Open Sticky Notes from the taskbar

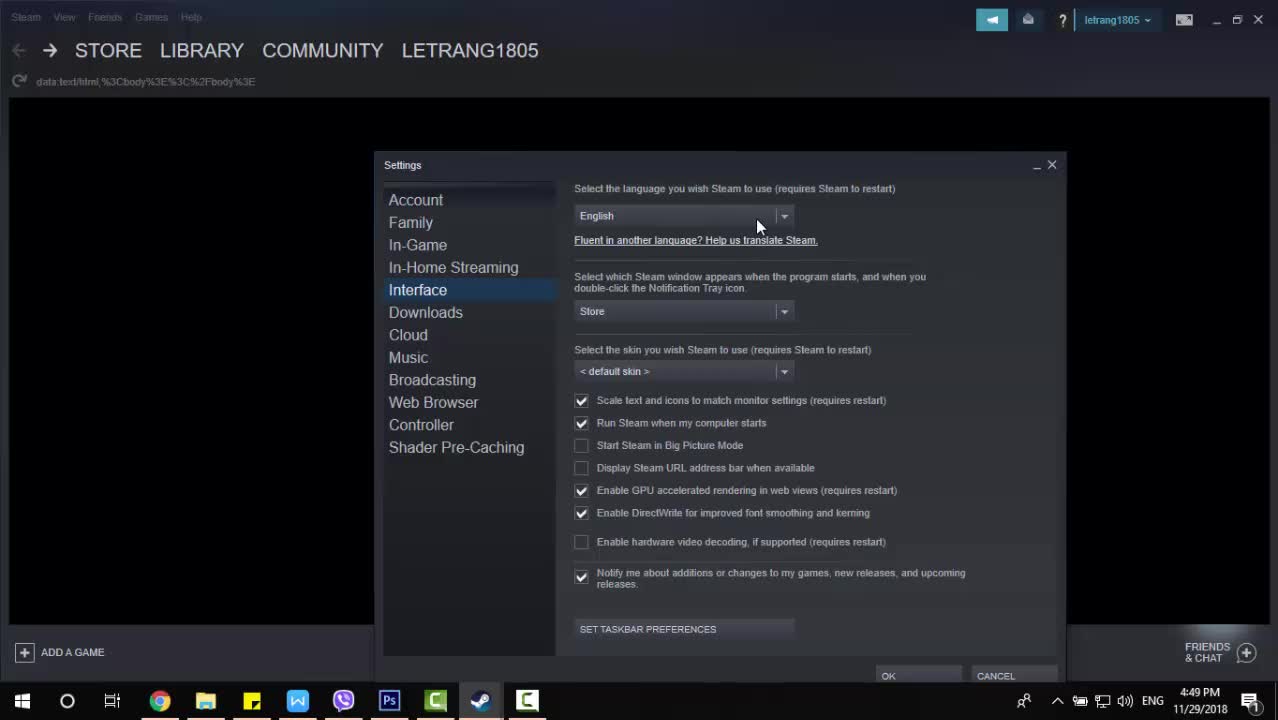click(252, 701)
